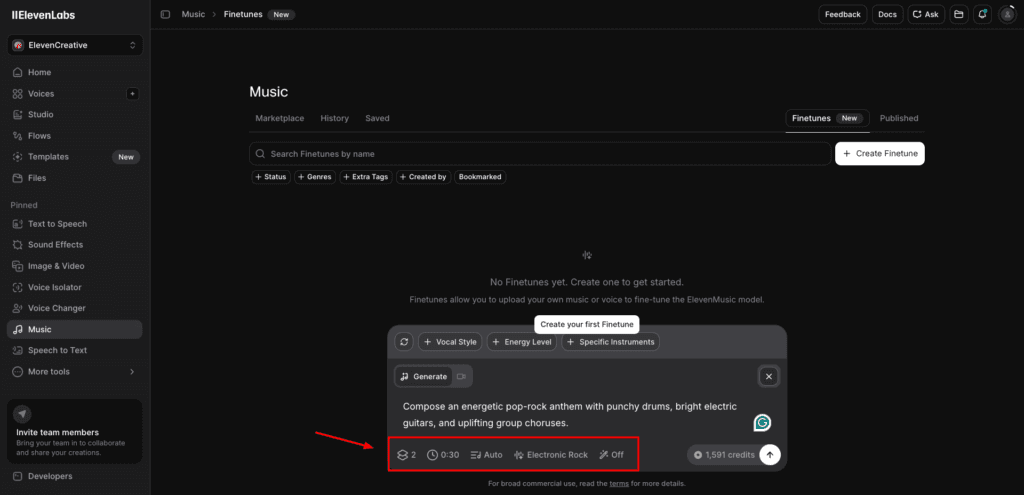The image size is (1024, 495).
Task: Change the variations count 2
Action: coord(406,455)
